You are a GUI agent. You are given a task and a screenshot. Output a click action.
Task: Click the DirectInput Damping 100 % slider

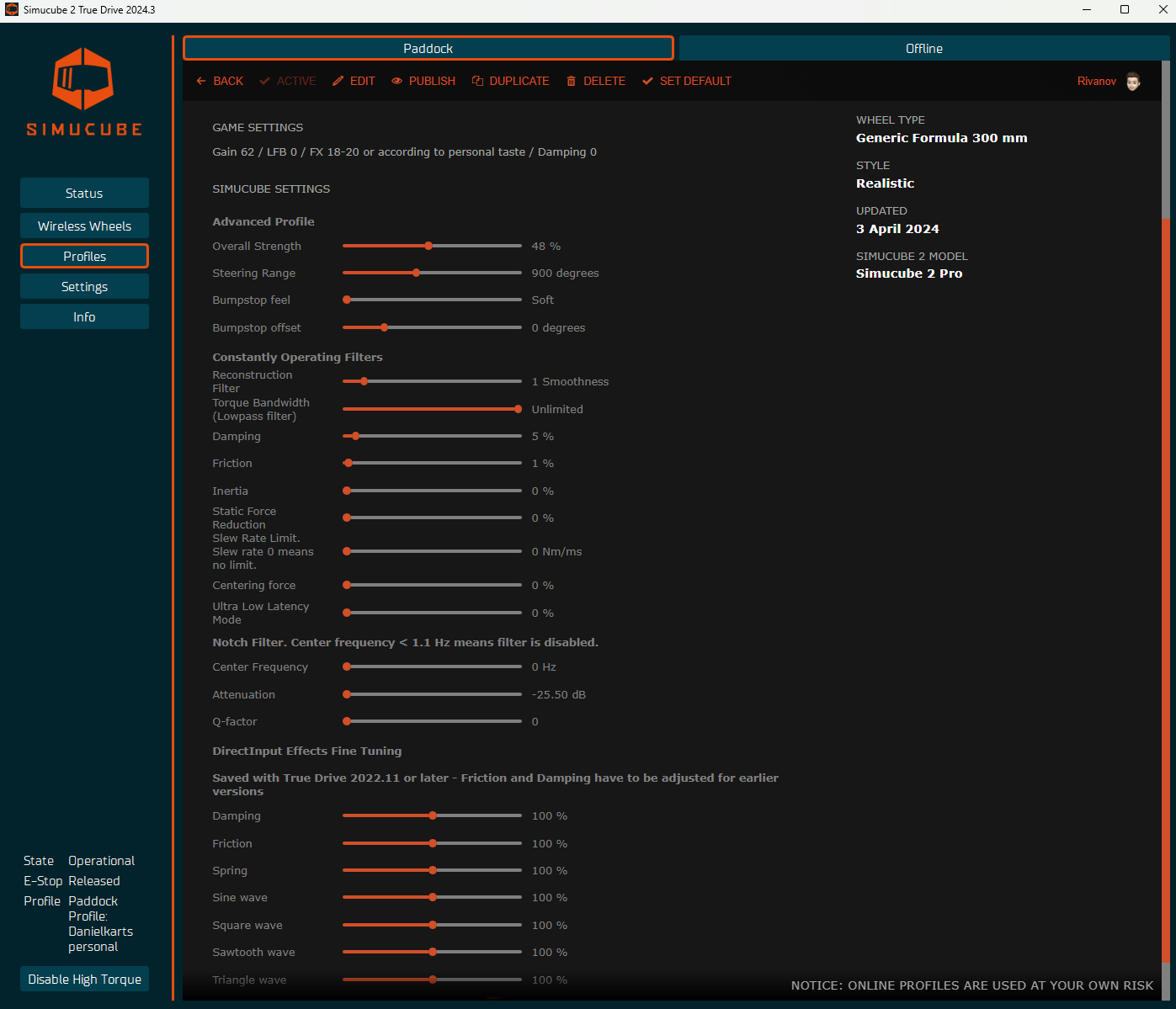(x=432, y=815)
